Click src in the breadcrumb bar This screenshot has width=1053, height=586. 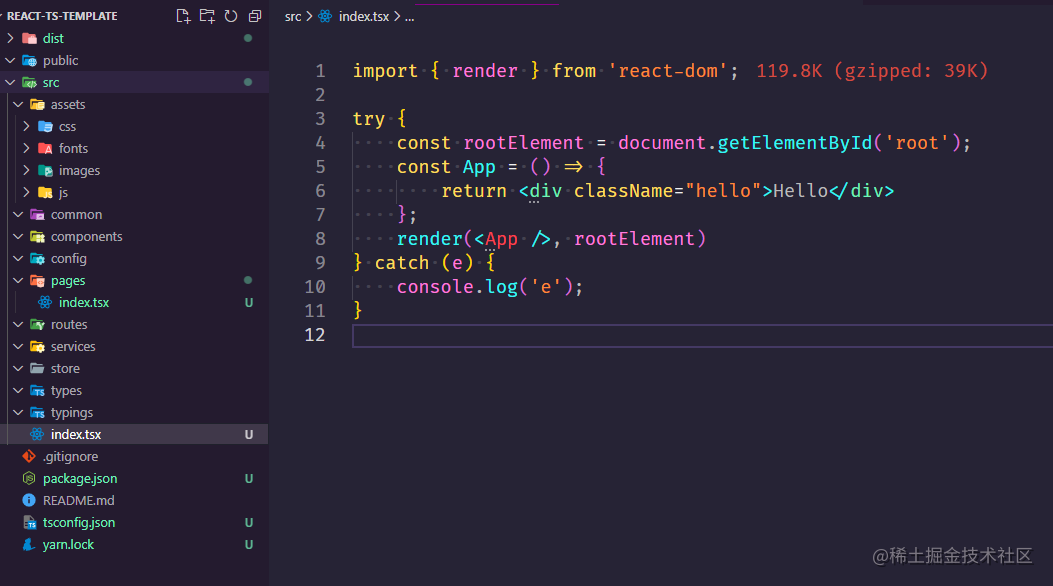[291, 16]
